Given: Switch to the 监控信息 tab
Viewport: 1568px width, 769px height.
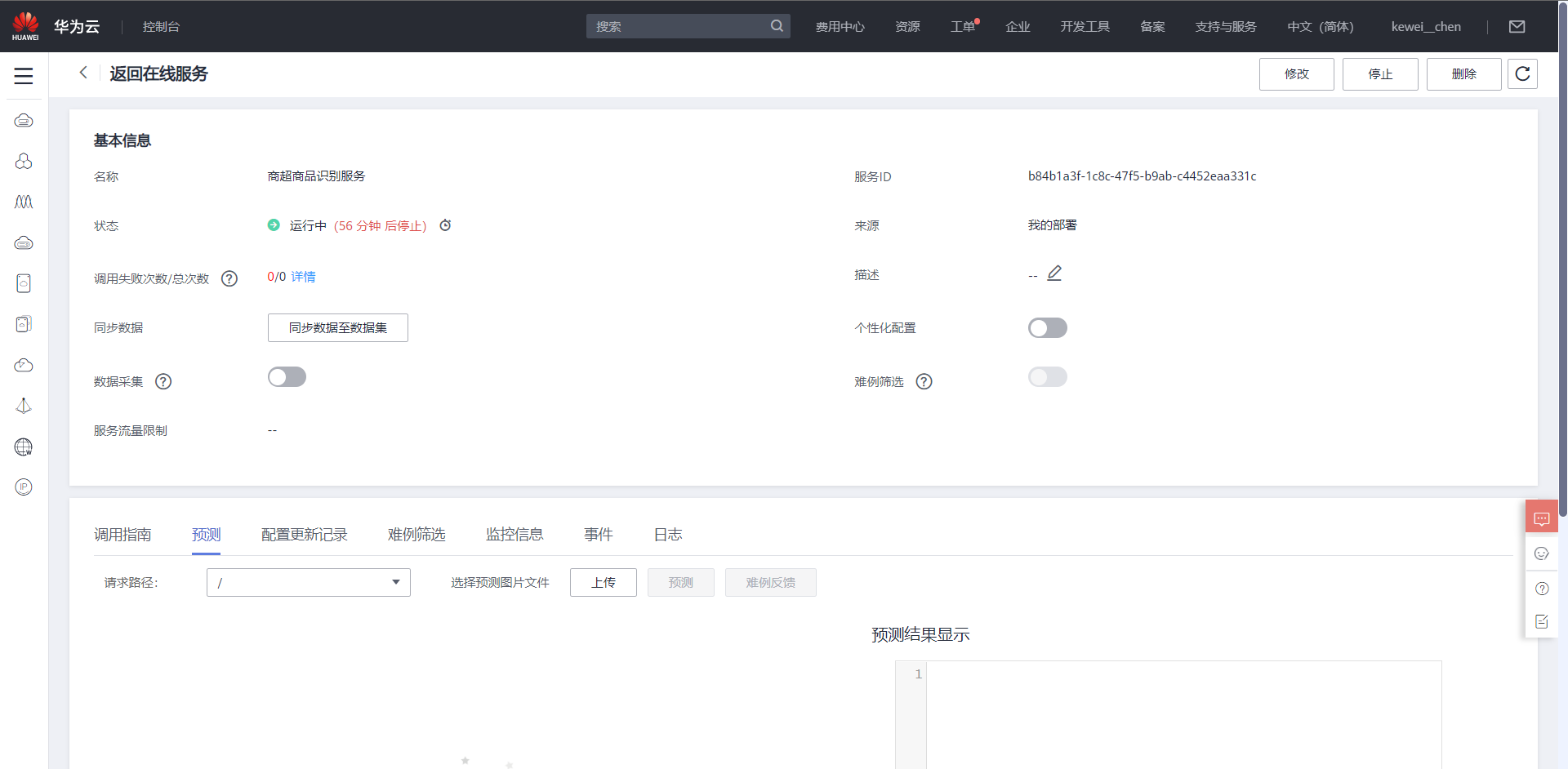Looking at the screenshot, I should 514,535.
